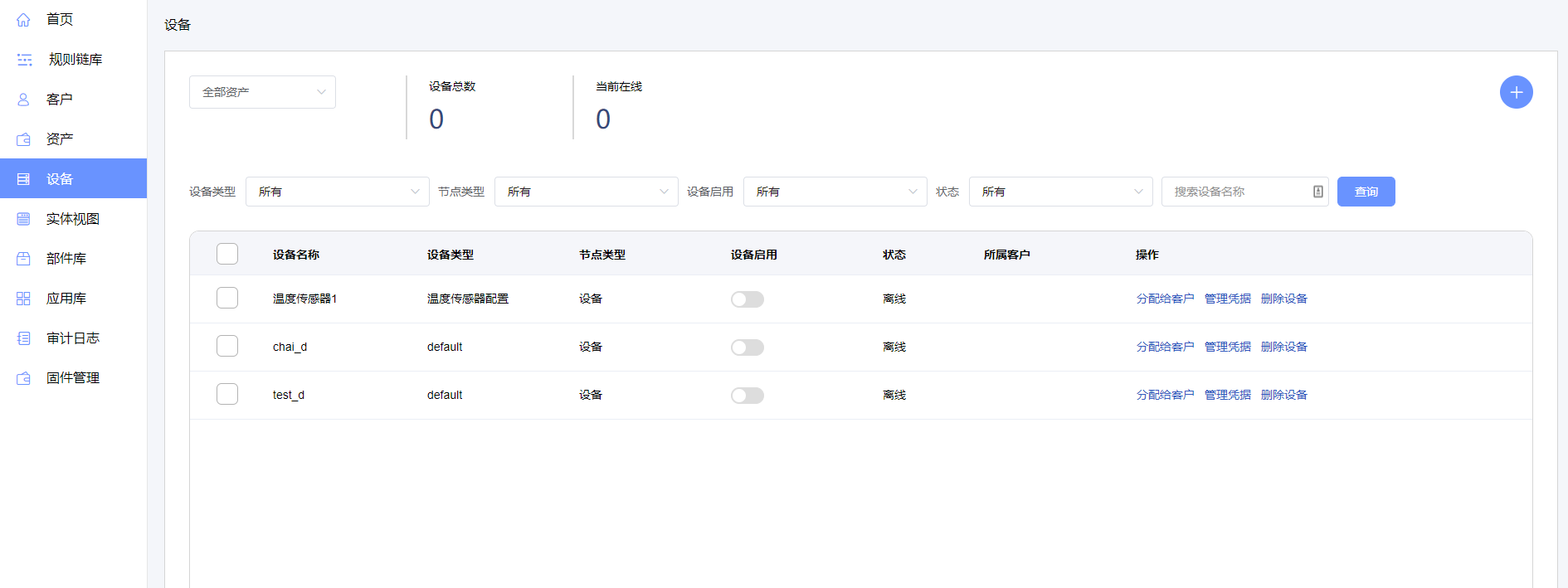Click 管理凭据 for chai_d
1568x588 pixels.
point(1227,347)
